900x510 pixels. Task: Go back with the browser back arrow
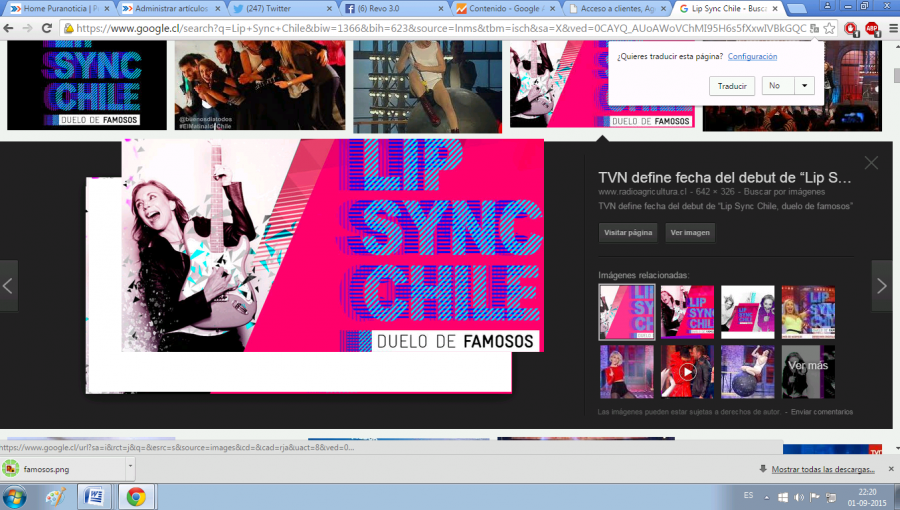9,28
